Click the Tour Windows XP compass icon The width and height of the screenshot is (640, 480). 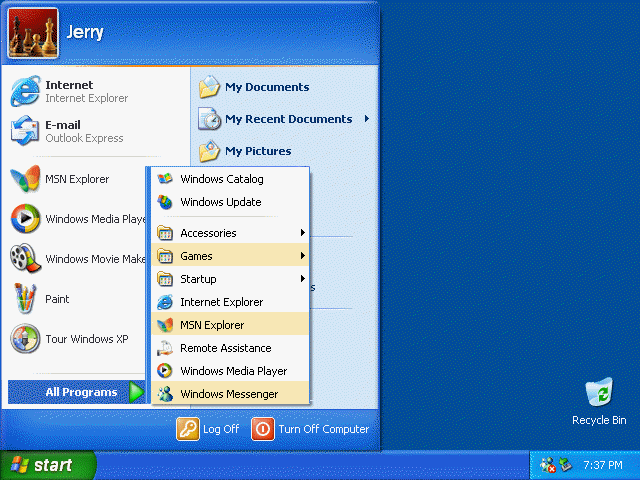click(x=25, y=339)
